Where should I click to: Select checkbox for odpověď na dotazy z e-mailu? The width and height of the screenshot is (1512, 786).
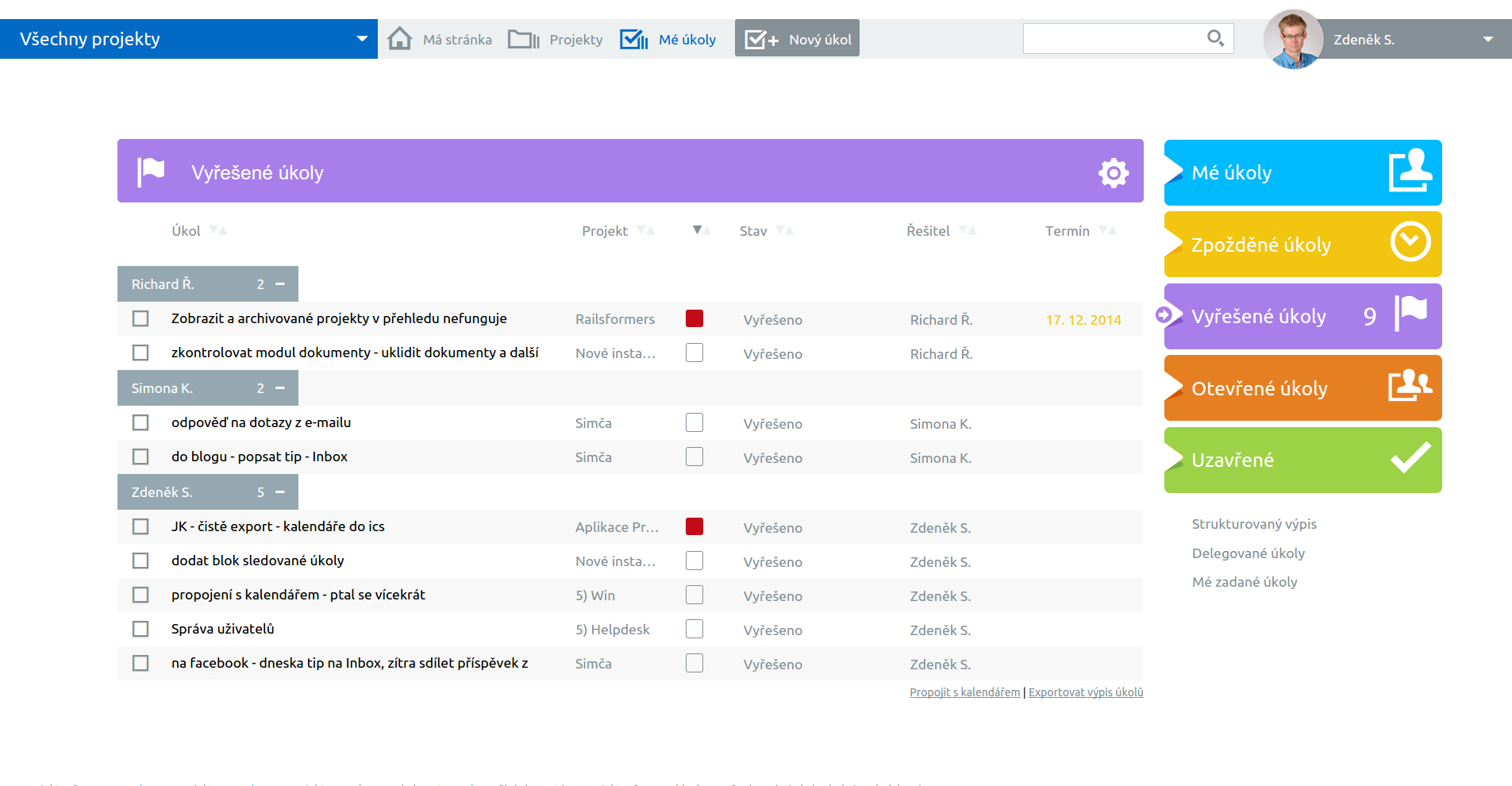140,422
